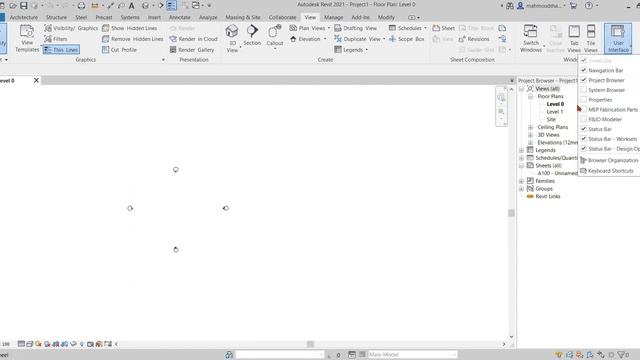The image size is (640, 360).
Task: Open the Annotate ribbon tab
Action: 180,18
